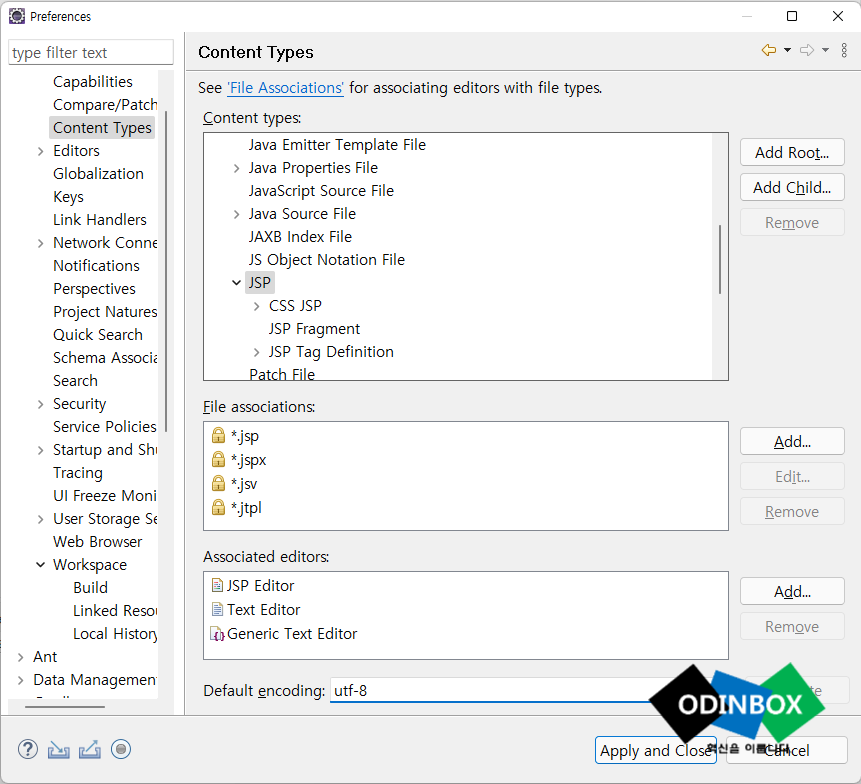Select Globalization preference page
861x784 pixels.
point(98,174)
